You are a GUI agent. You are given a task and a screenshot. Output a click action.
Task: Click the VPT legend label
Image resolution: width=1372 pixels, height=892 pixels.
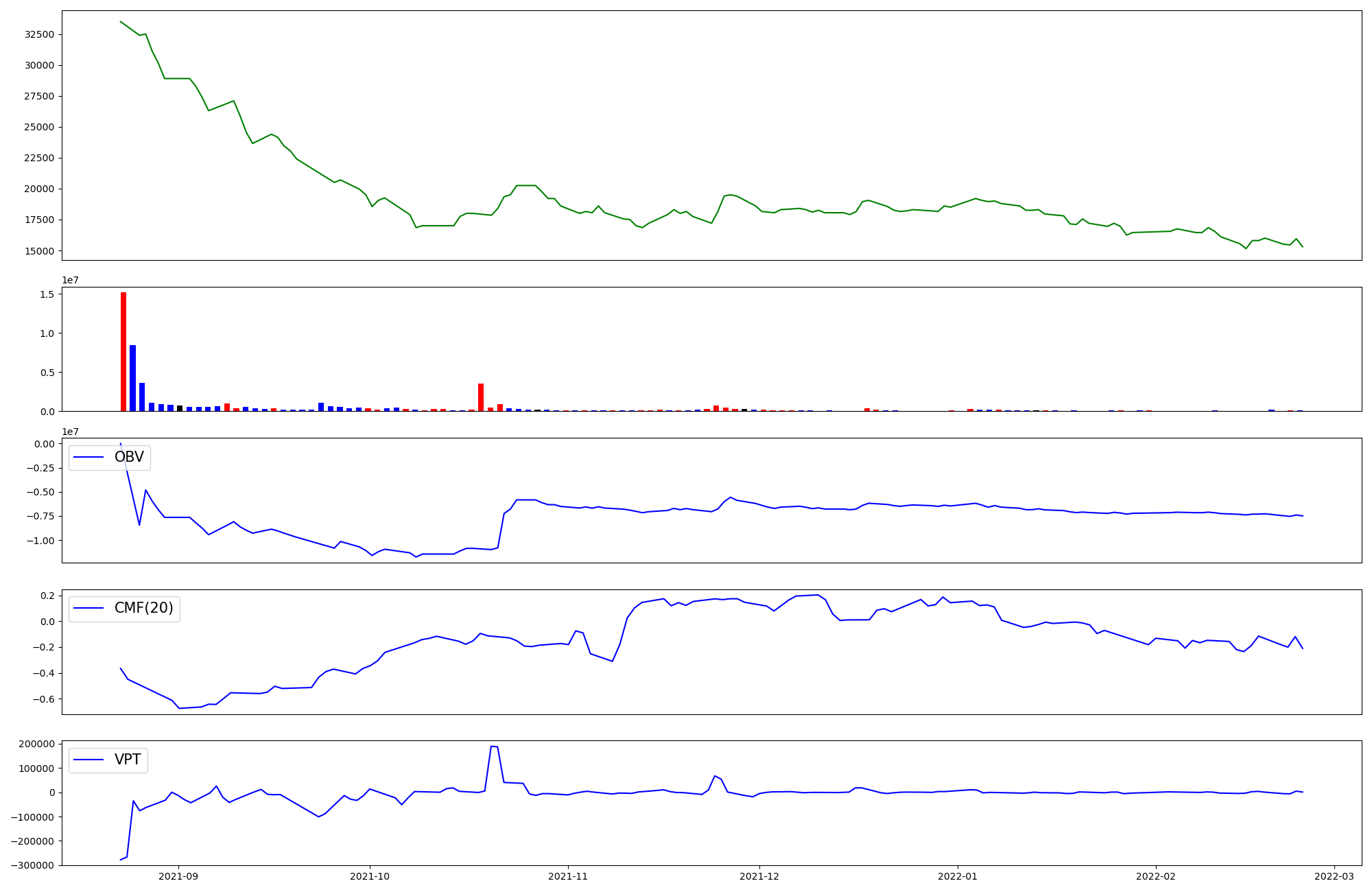pos(128,760)
